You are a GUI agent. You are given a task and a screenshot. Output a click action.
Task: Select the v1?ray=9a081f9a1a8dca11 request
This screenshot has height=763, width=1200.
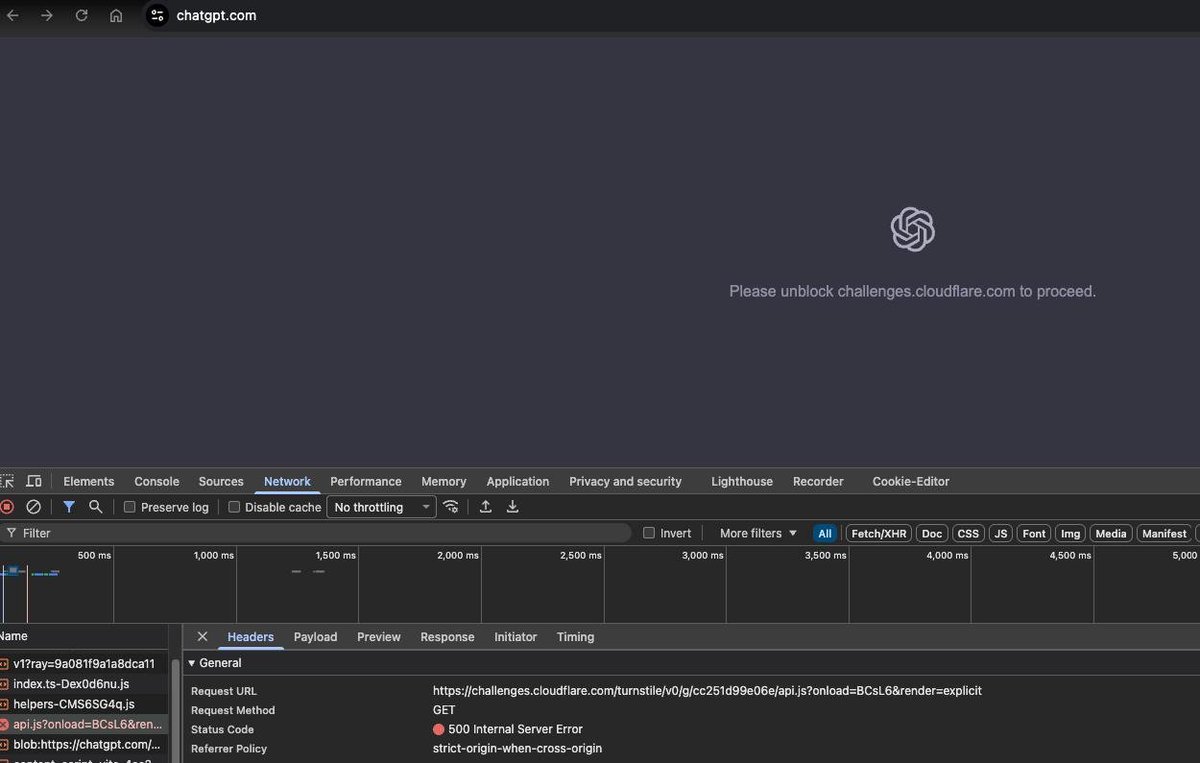[x=84, y=664]
